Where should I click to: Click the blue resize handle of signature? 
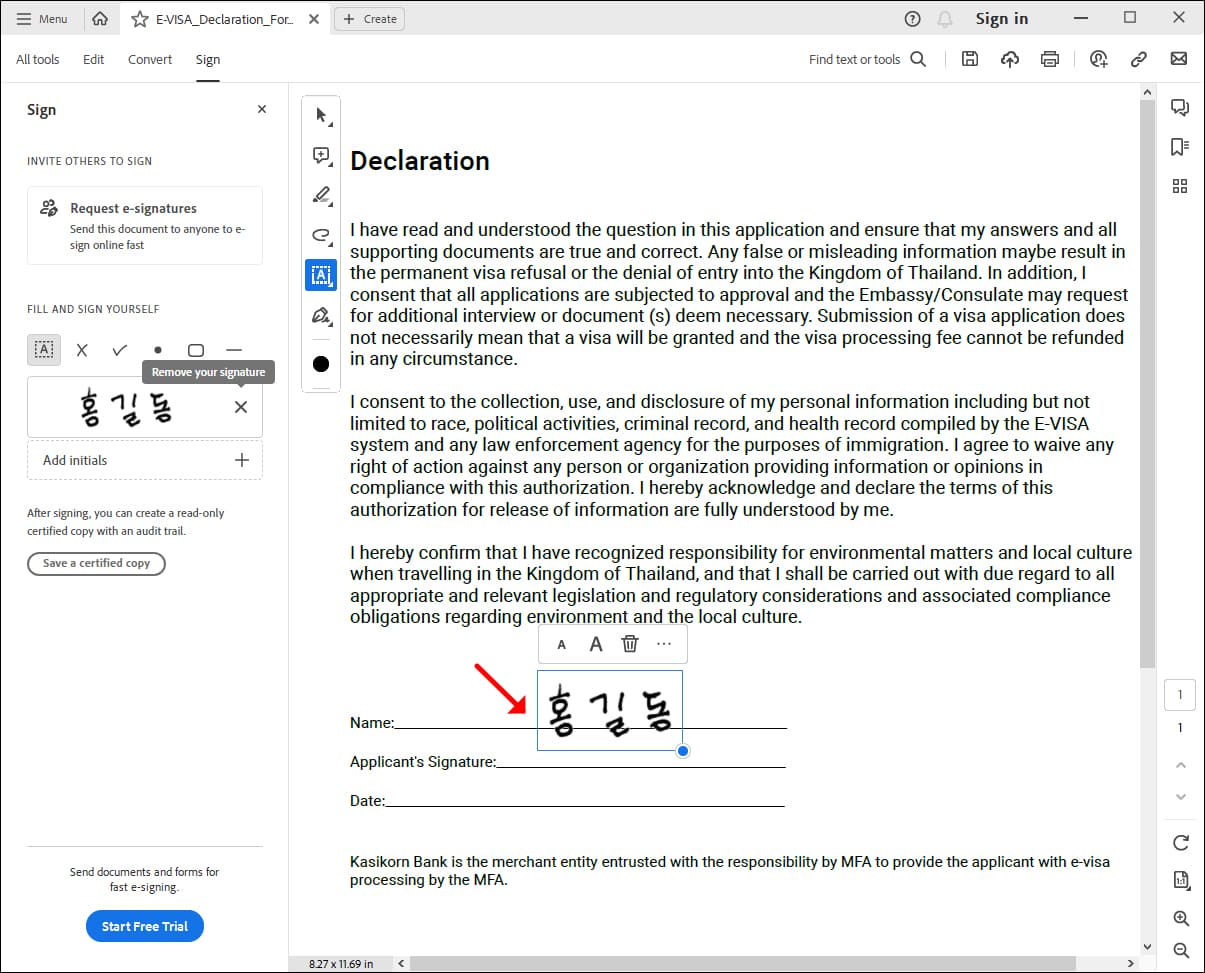(683, 751)
